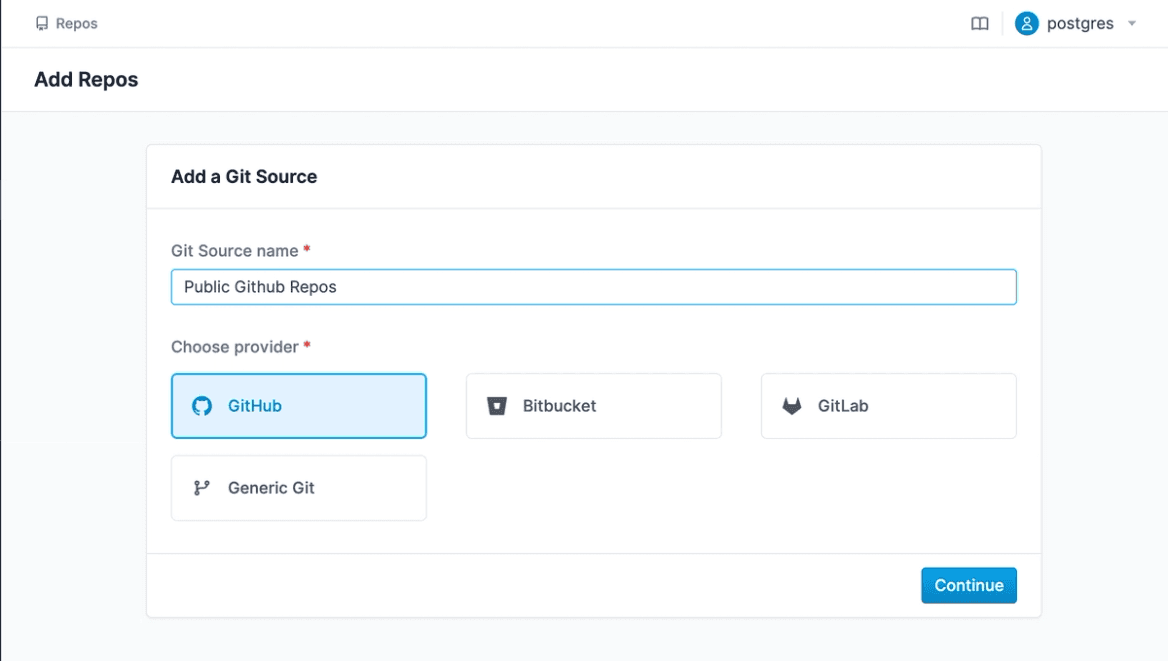Click the Generic Git label text

tap(270, 487)
